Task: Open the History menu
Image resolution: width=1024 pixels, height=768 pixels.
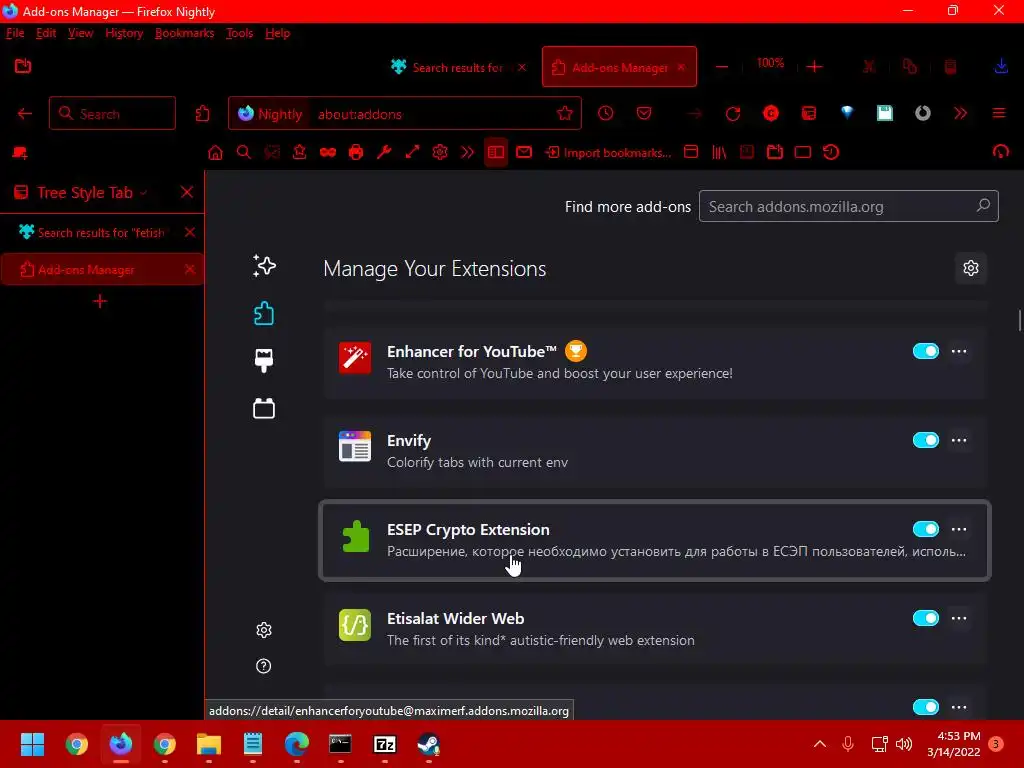Action: pos(124,33)
